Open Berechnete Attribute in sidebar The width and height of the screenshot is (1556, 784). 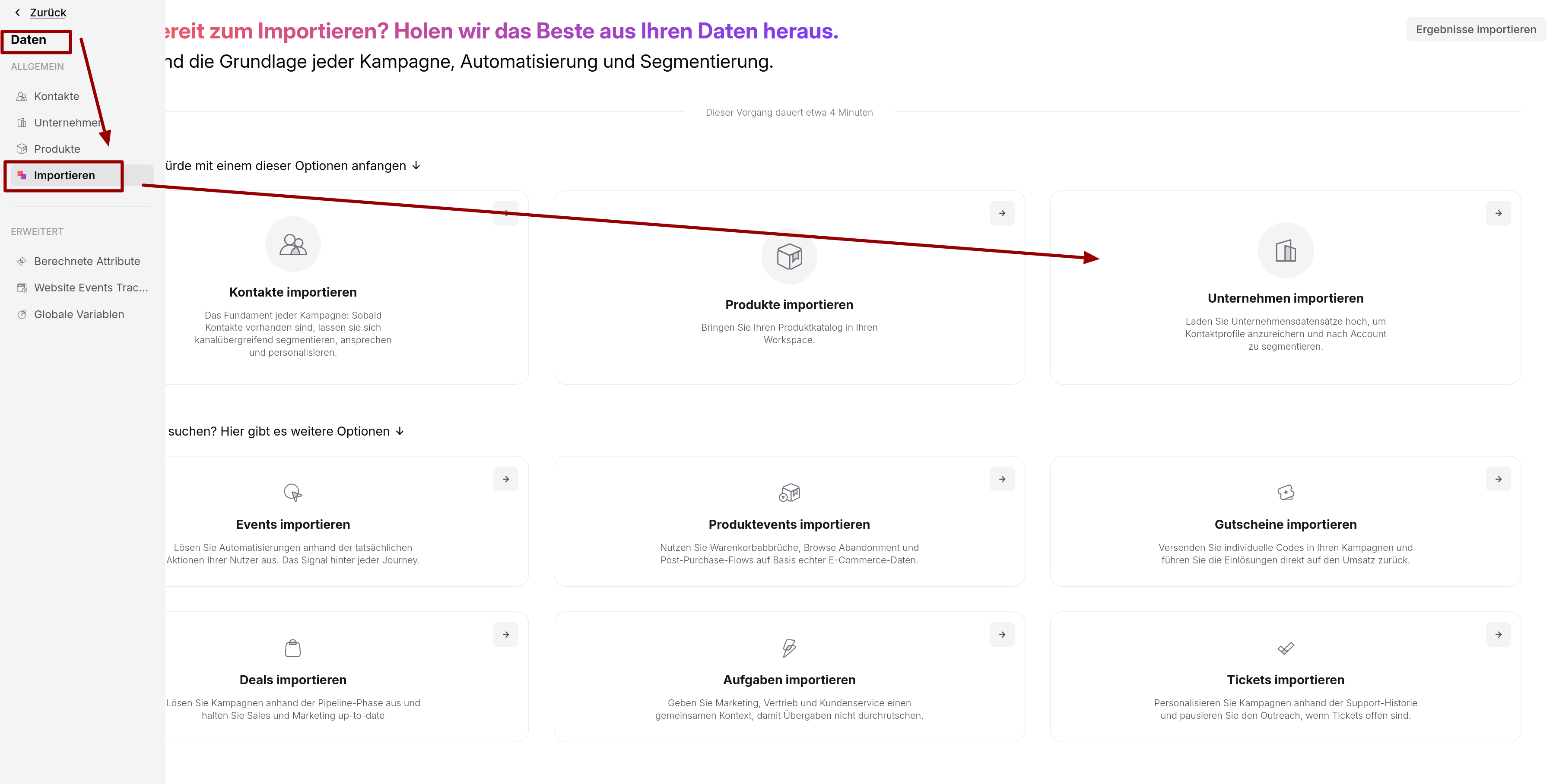click(86, 261)
